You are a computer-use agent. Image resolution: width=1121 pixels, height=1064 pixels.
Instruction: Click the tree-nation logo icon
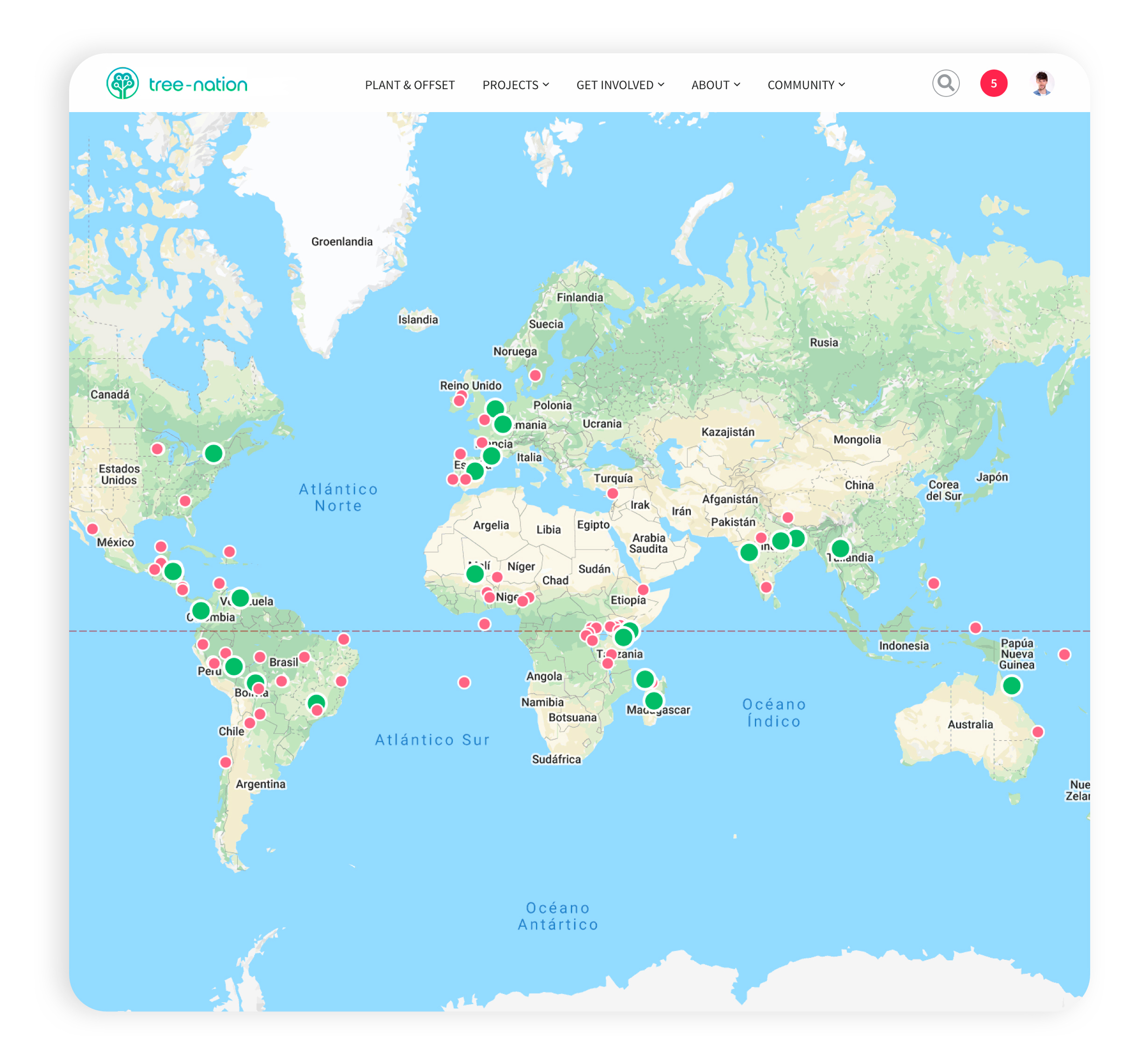pyautogui.click(x=122, y=83)
